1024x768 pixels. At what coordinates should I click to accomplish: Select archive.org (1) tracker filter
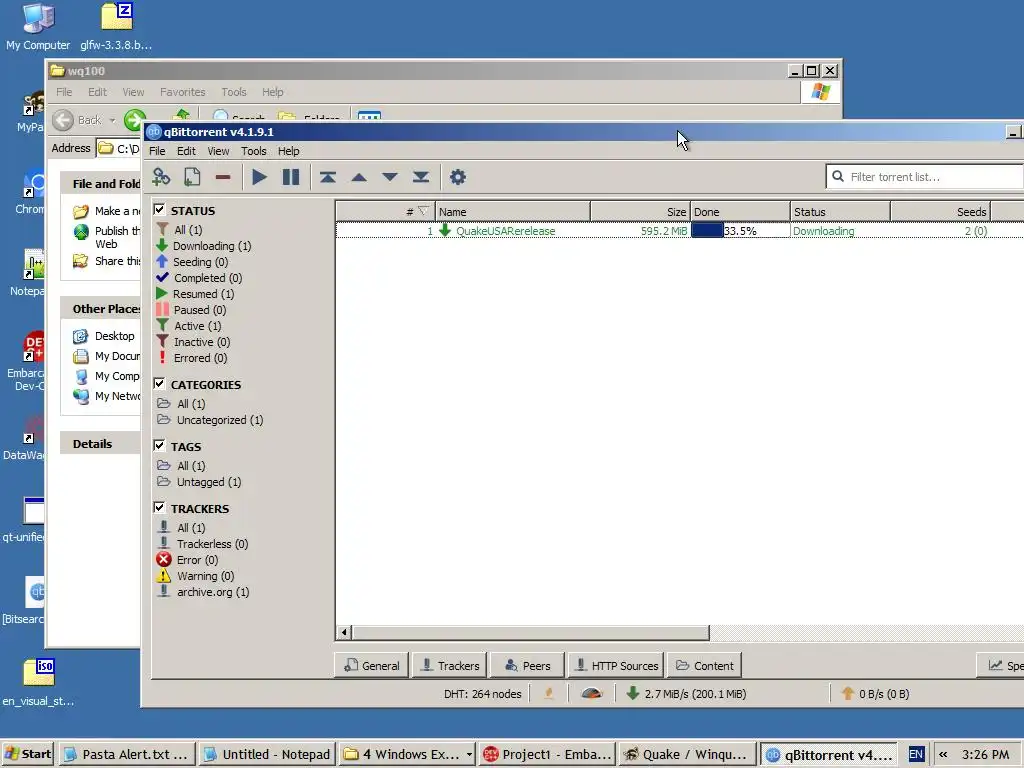(x=204, y=592)
